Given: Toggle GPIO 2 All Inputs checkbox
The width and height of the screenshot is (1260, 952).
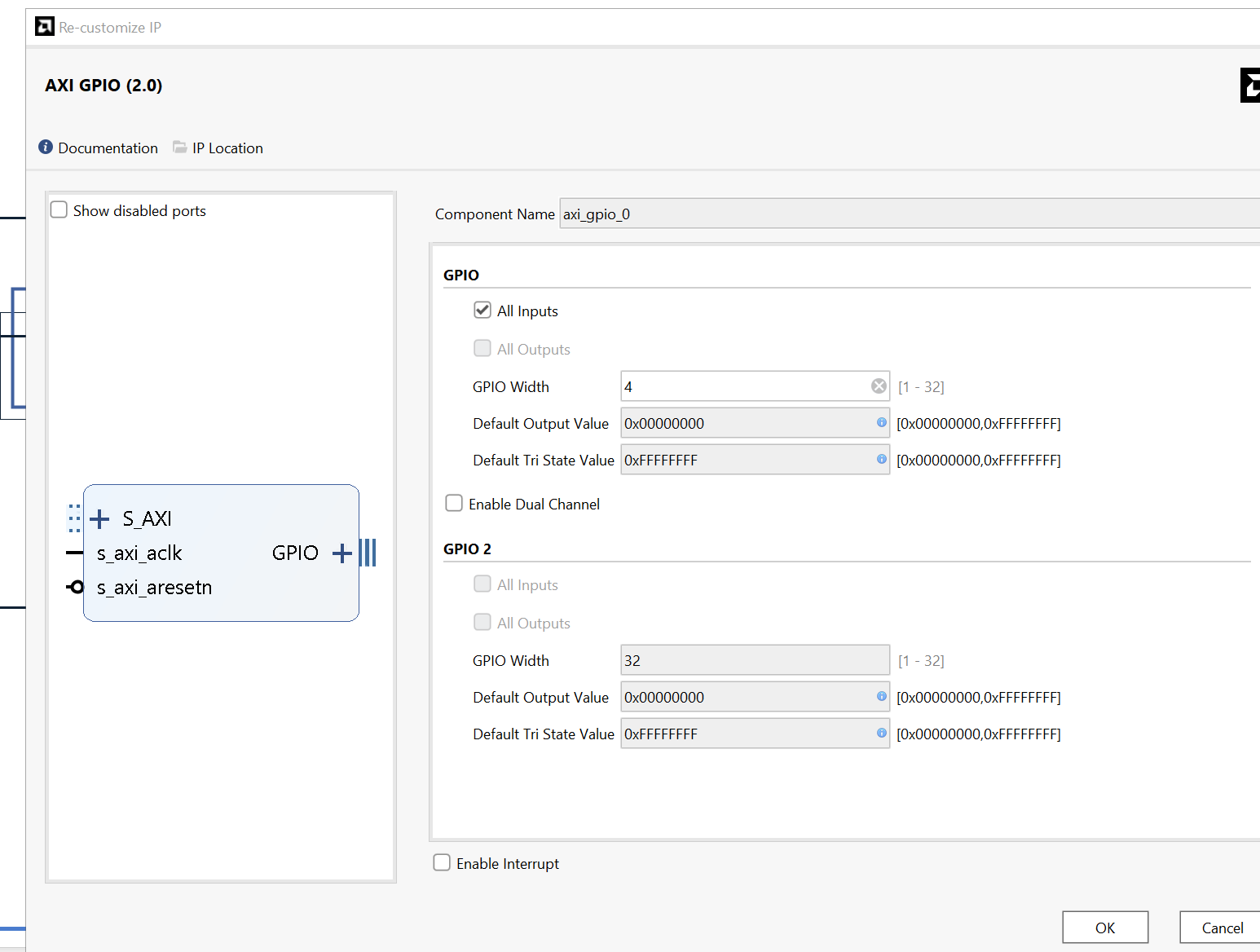Looking at the screenshot, I should click(x=482, y=584).
